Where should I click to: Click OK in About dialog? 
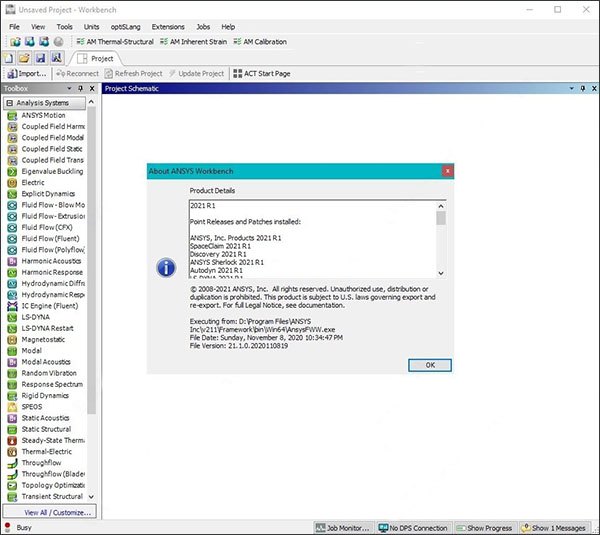click(430, 365)
